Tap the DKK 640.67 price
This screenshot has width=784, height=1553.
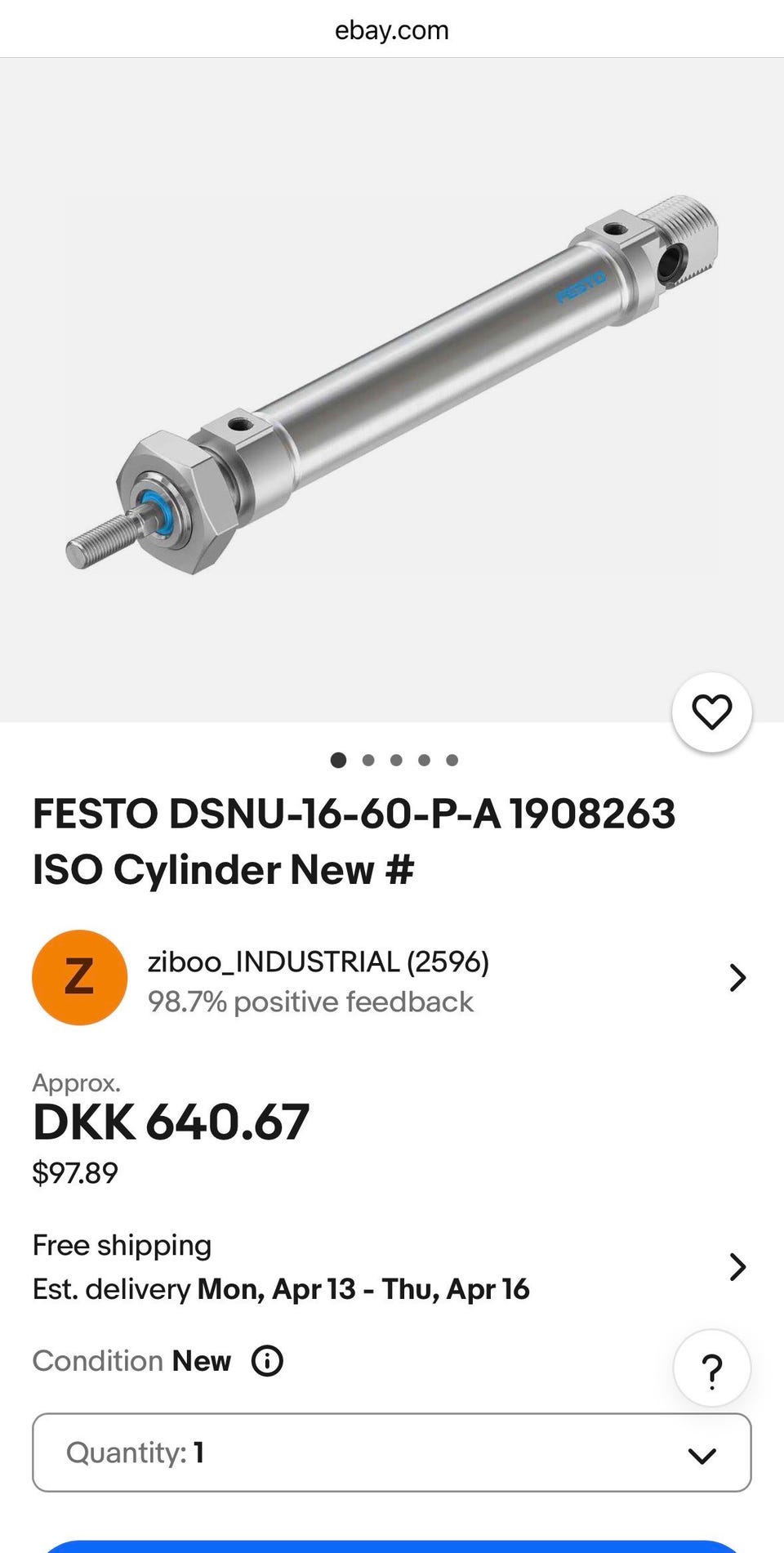[171, 1122]
